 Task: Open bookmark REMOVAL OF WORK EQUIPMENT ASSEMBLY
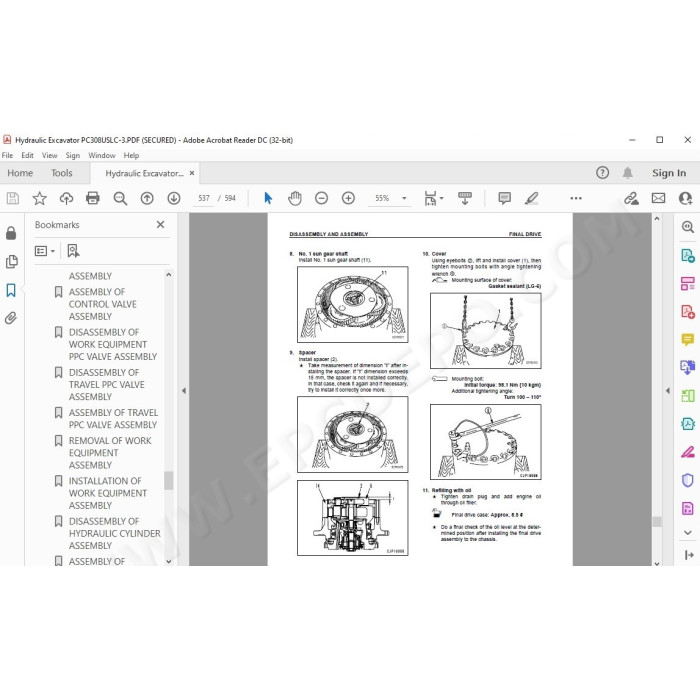click(110, 453)
